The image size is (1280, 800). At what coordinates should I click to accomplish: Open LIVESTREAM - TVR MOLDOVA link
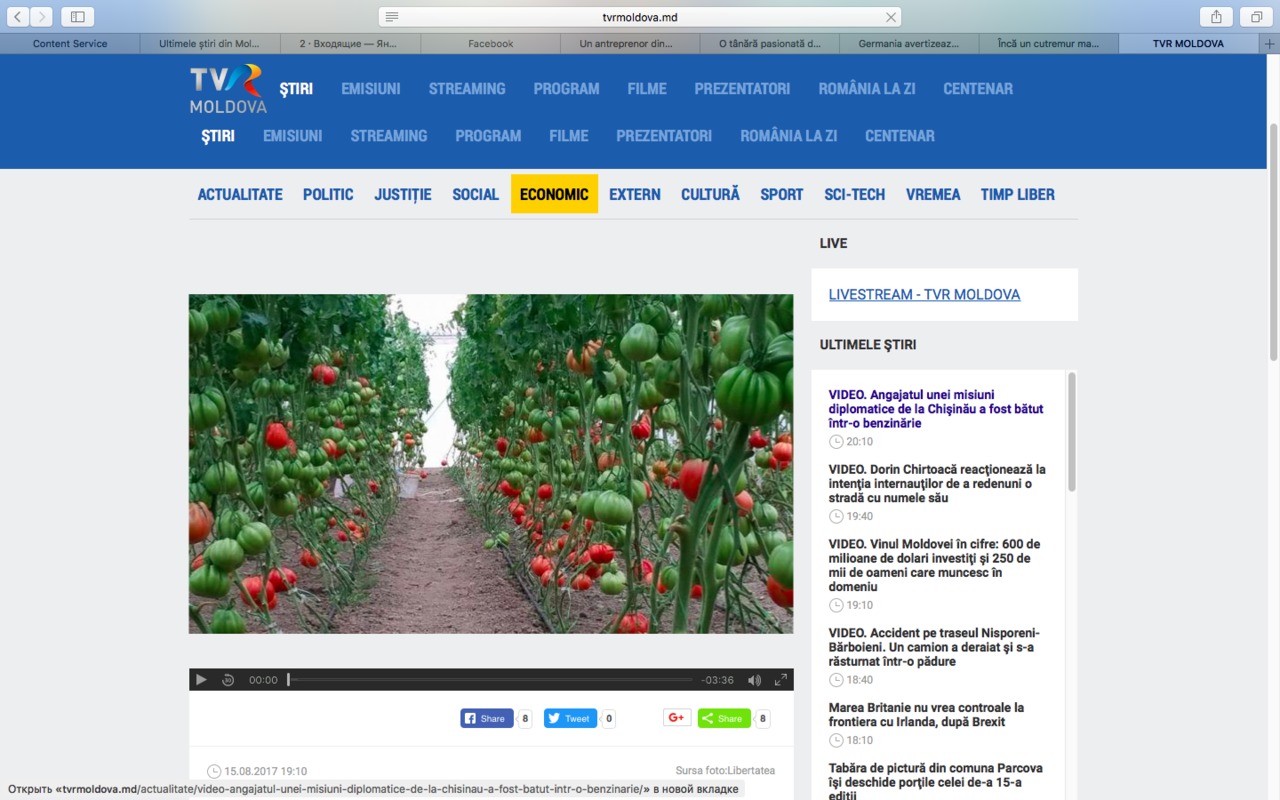point(924,294)
